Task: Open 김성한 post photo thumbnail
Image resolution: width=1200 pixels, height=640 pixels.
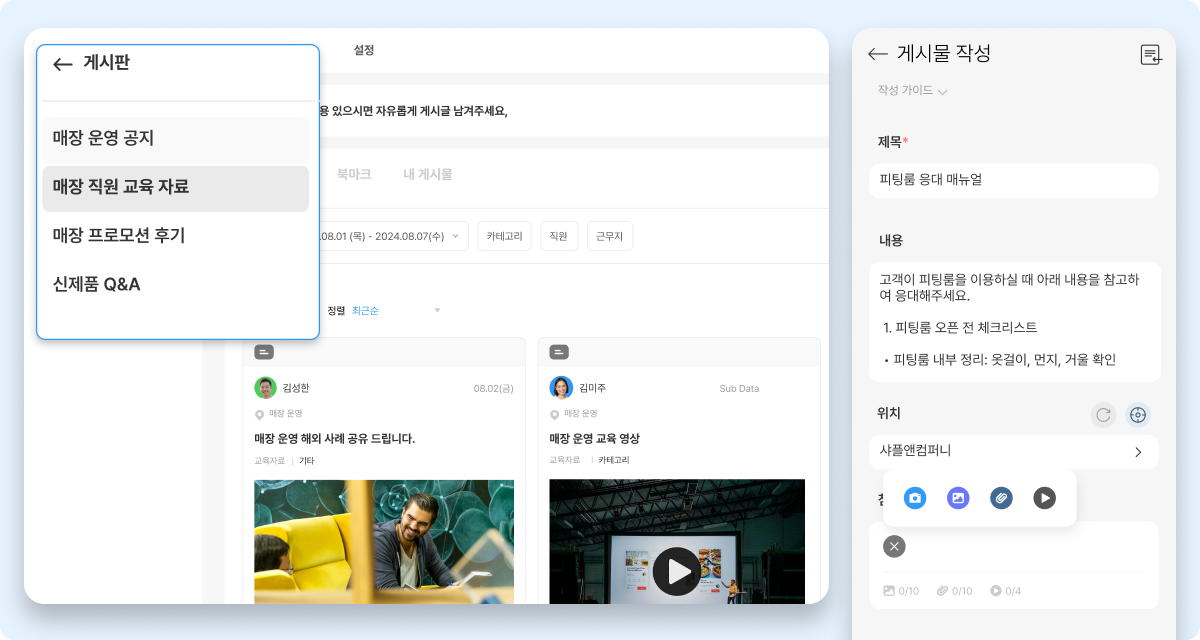Action: (384, 541)
